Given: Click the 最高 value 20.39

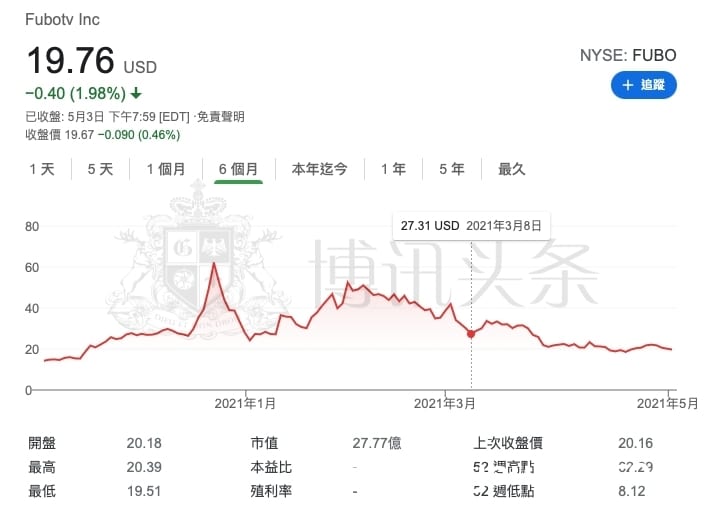Looking at the screenshot, I should tap(144, 467).
